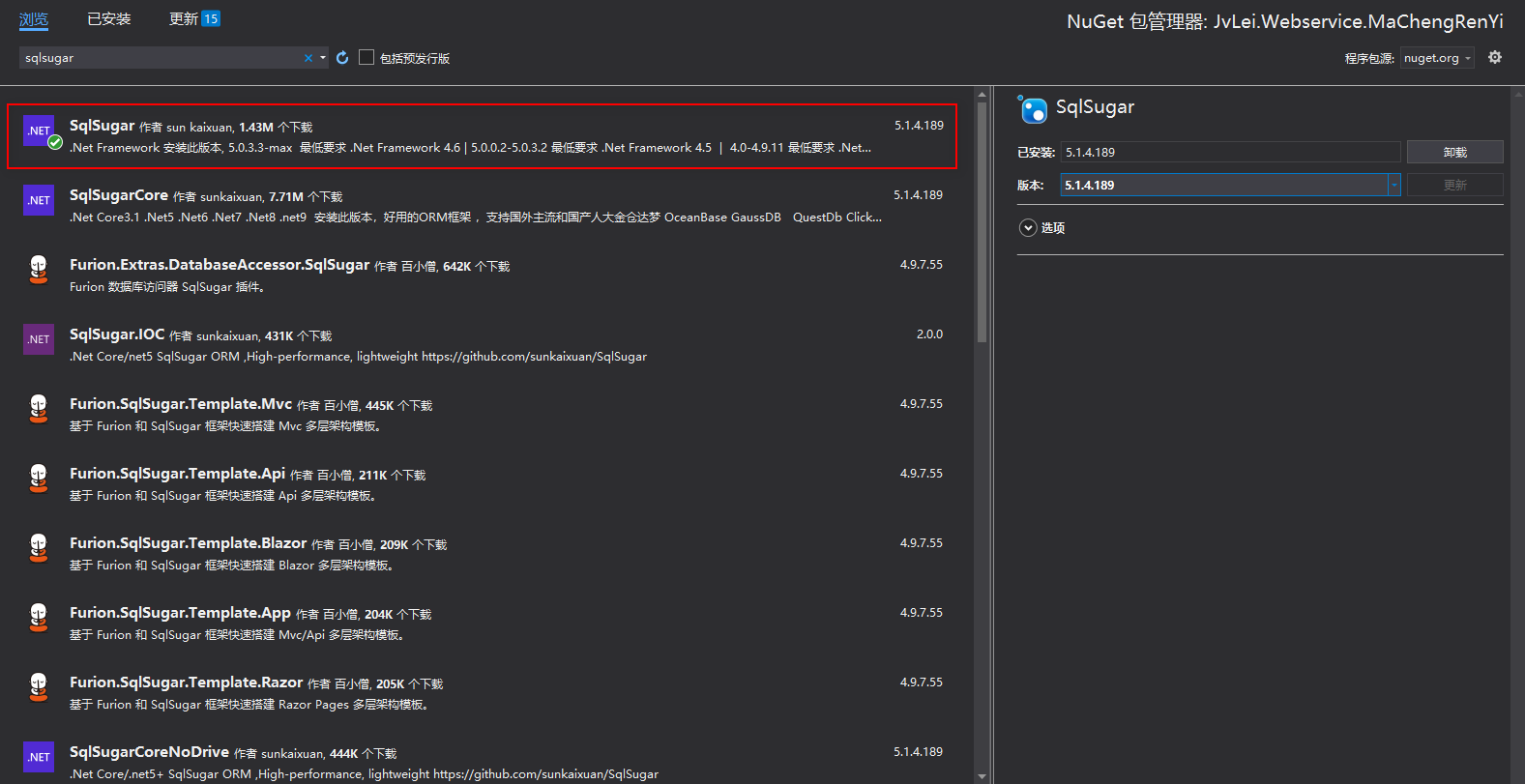Select Furion.SqlSugar.Template.Api package title
Image resolution: width=1525 pixels, height=784 pixels.
click(x=178, y=474)
